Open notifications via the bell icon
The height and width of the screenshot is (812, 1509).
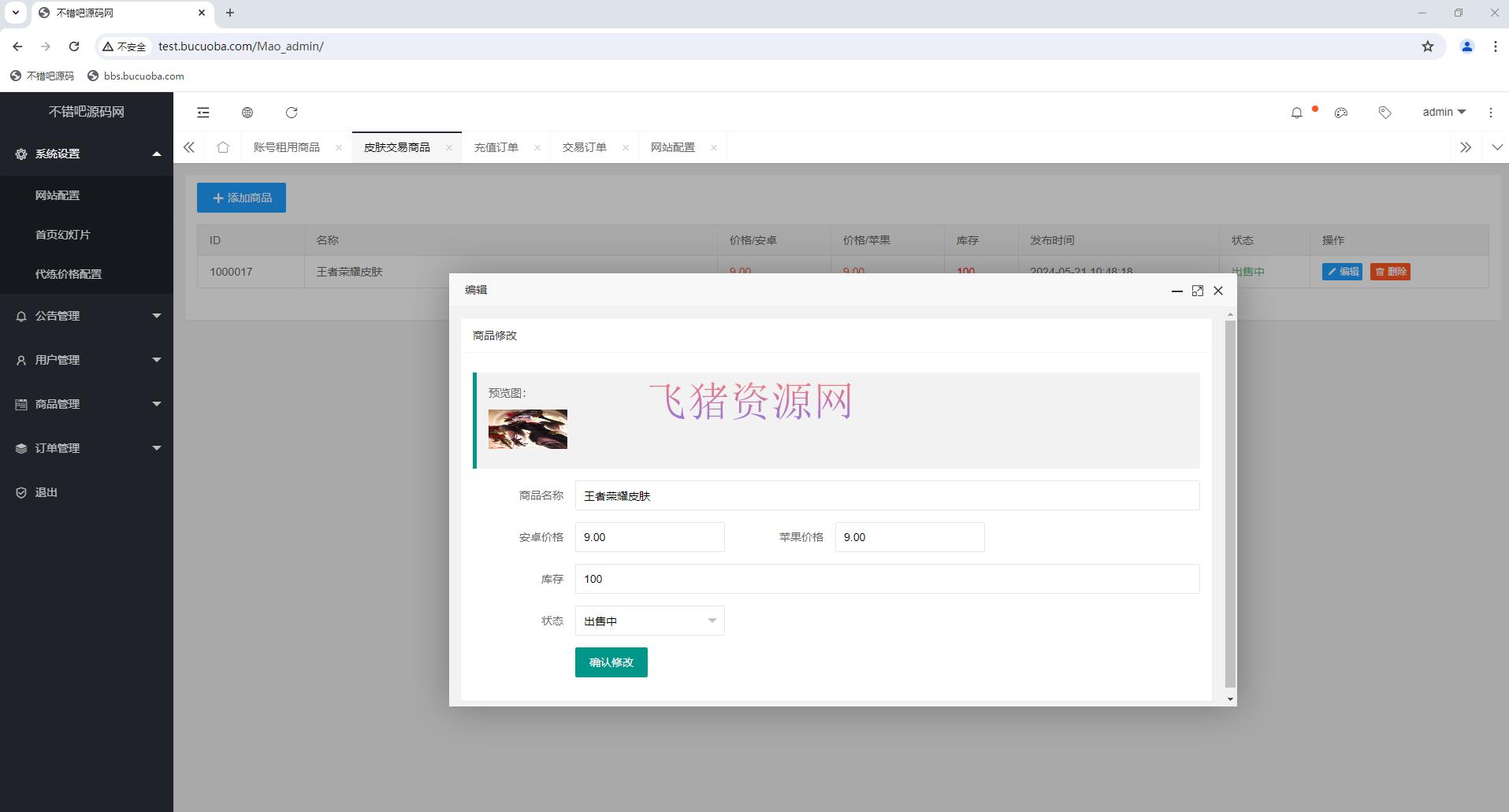point(1296,113)
